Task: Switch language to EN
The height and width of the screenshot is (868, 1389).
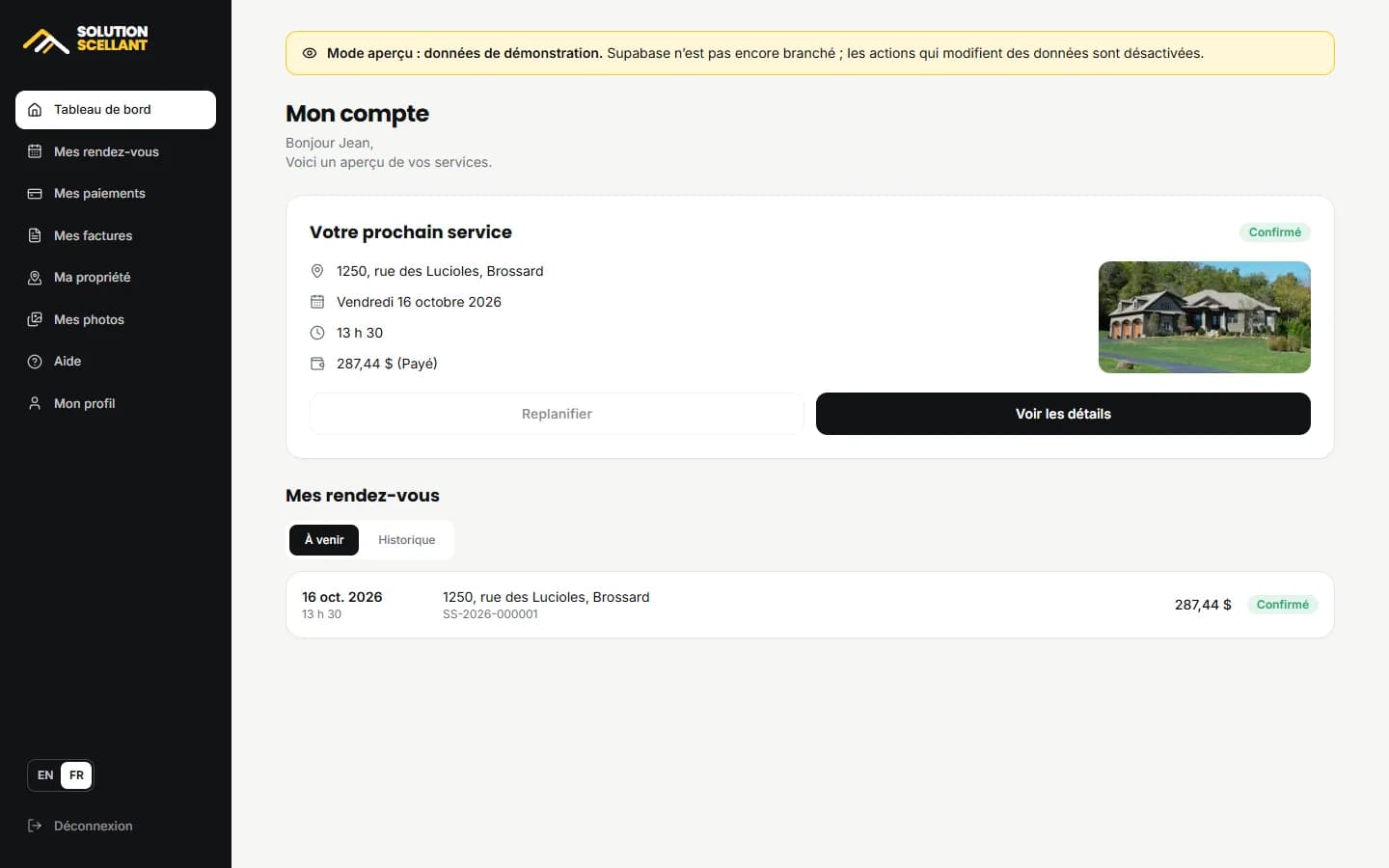Action: 45,775
